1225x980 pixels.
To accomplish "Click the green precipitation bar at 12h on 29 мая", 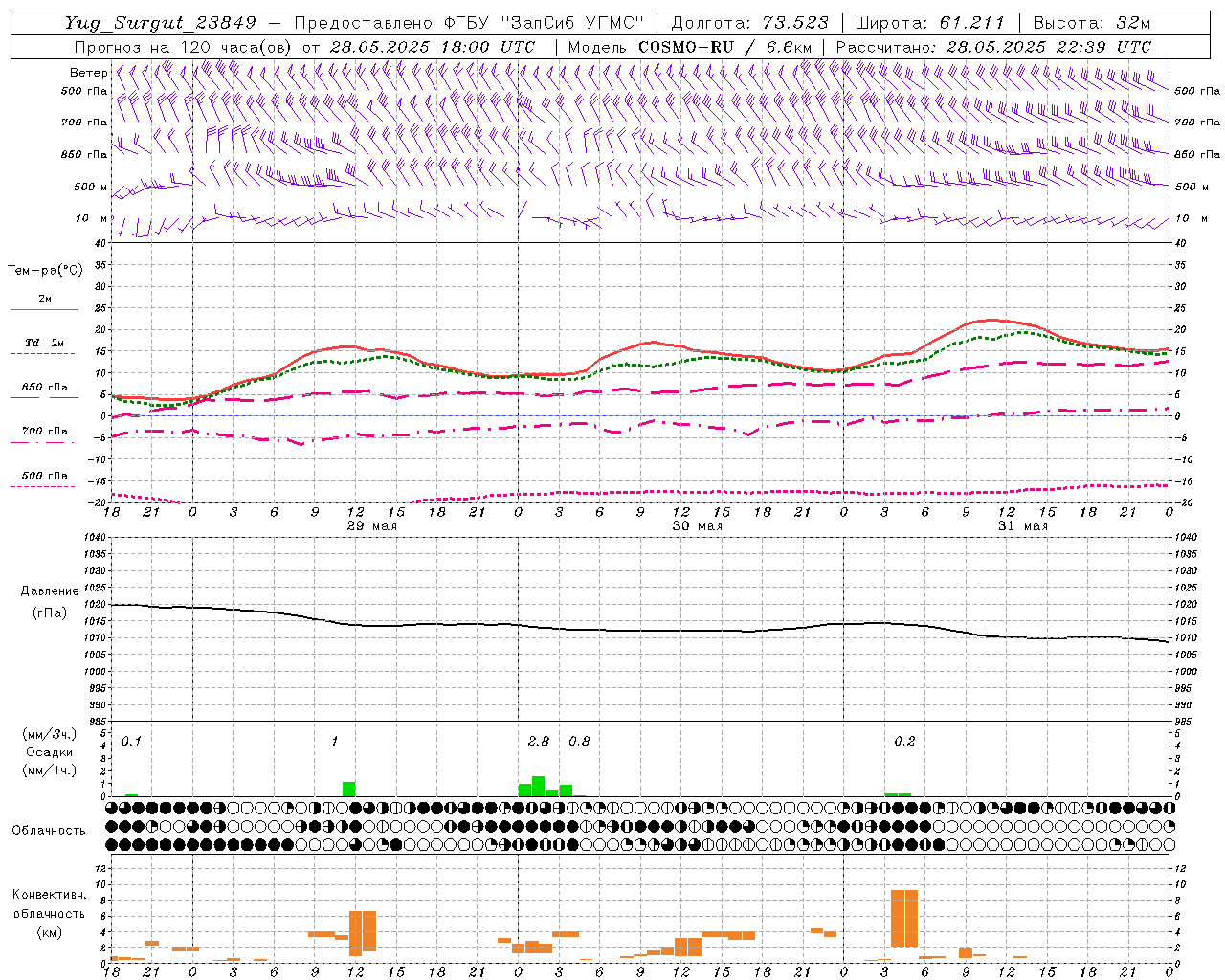I will click(x=349, y=790).
